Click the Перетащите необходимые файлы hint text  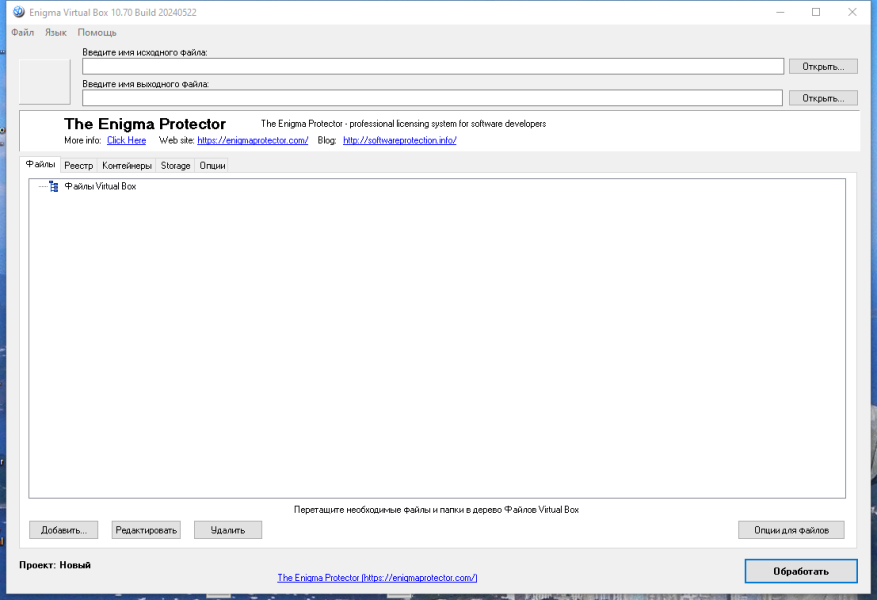[x=436, y=510]
